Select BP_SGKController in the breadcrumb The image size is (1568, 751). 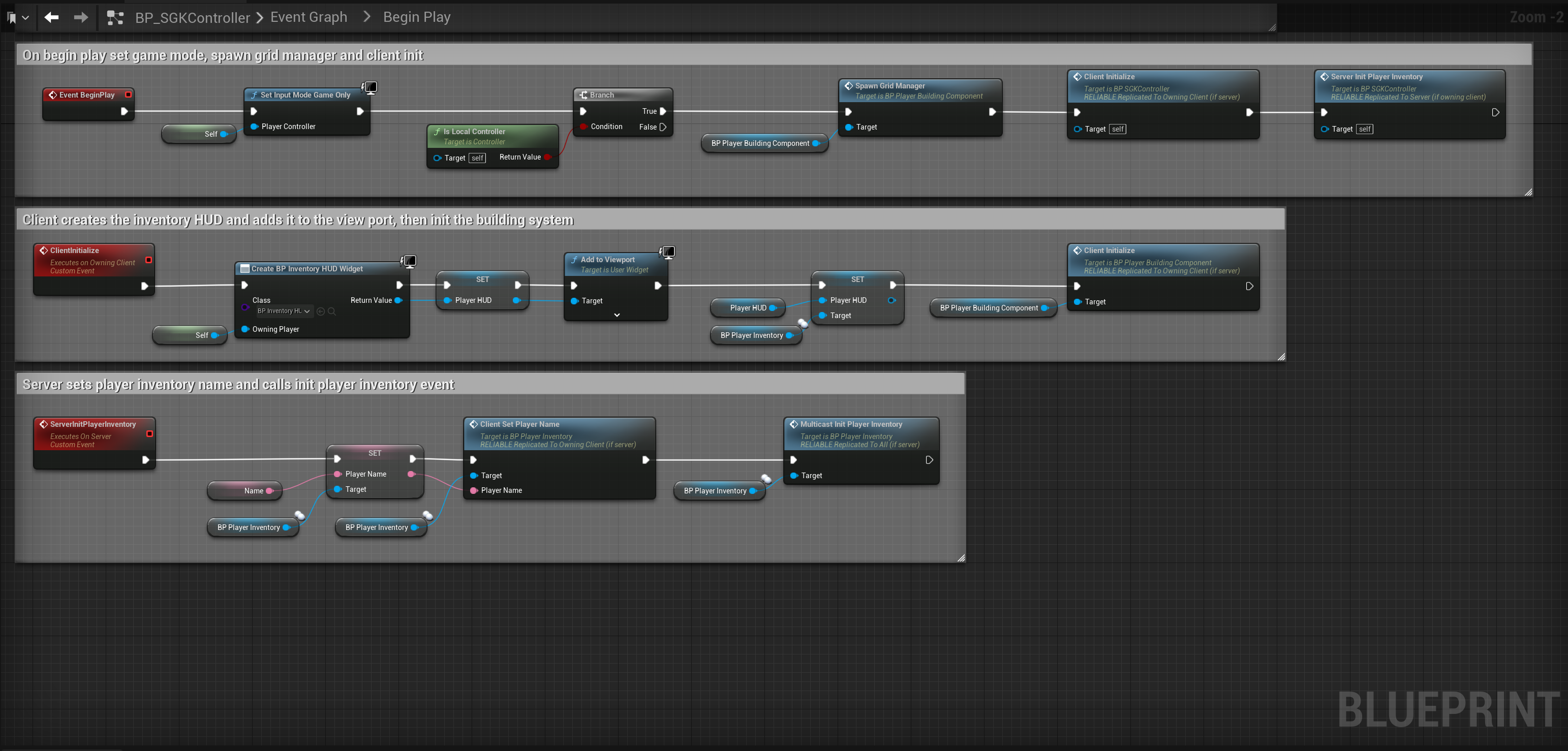(x=192, y=18)
